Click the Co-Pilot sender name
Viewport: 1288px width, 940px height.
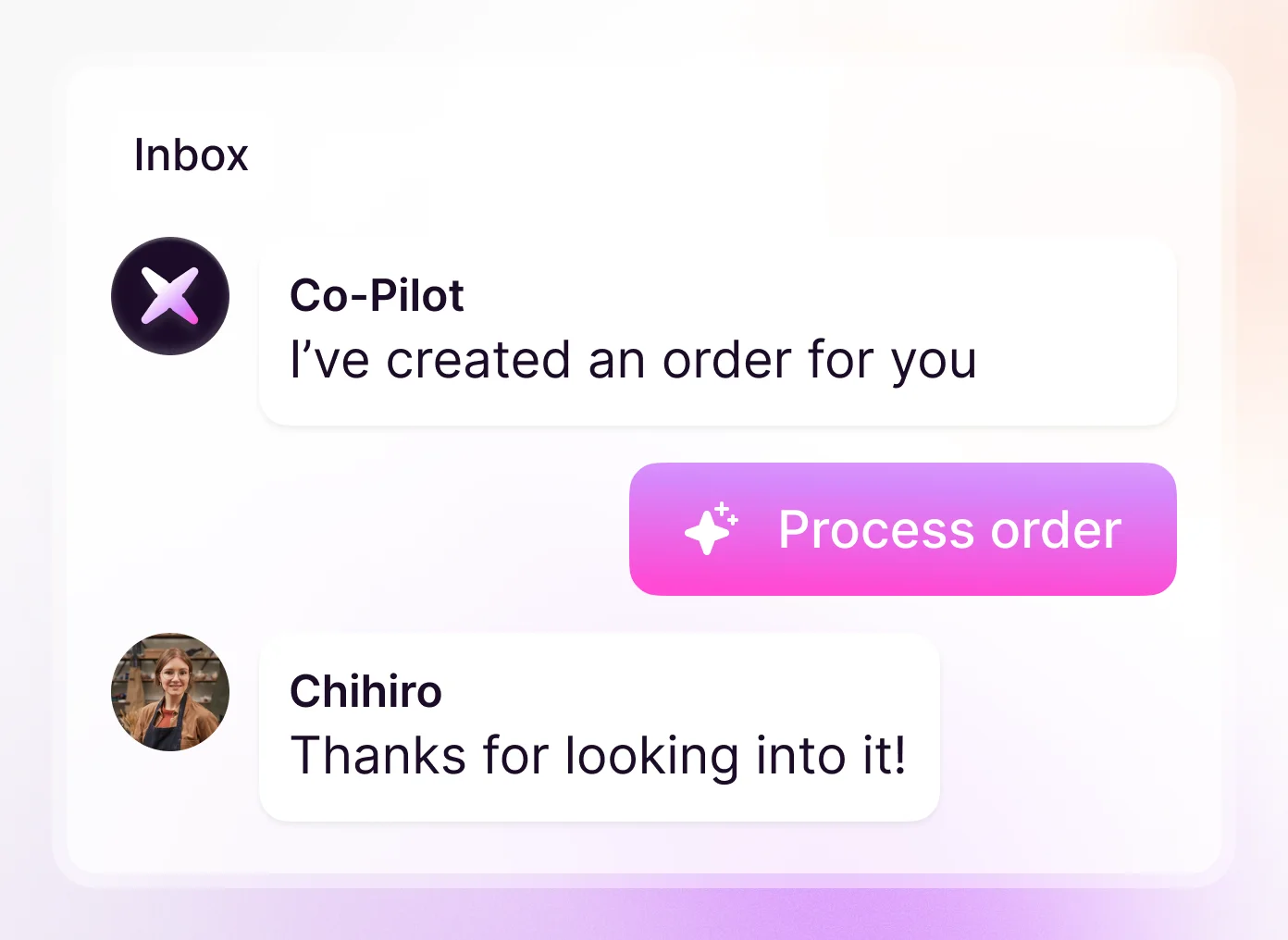point(377,296)
